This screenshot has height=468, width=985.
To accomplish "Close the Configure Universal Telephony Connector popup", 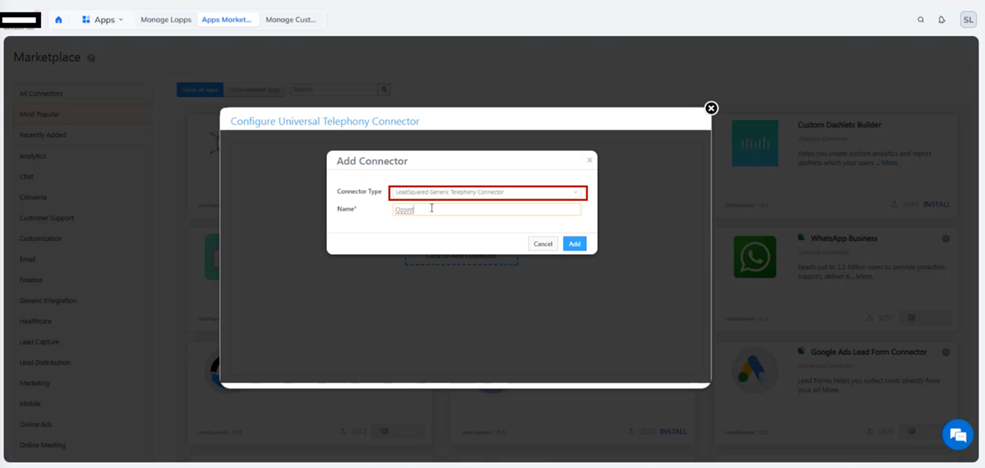I will 710,108.
